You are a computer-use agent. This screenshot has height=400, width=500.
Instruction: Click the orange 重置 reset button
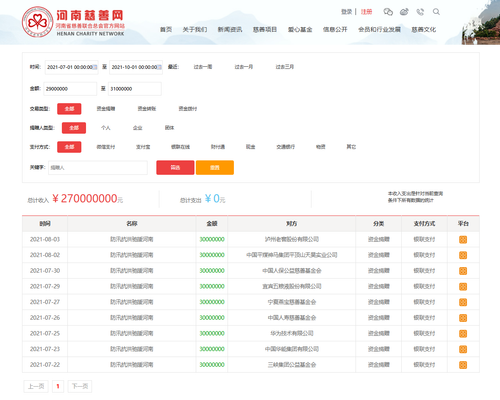click(215, 167)
